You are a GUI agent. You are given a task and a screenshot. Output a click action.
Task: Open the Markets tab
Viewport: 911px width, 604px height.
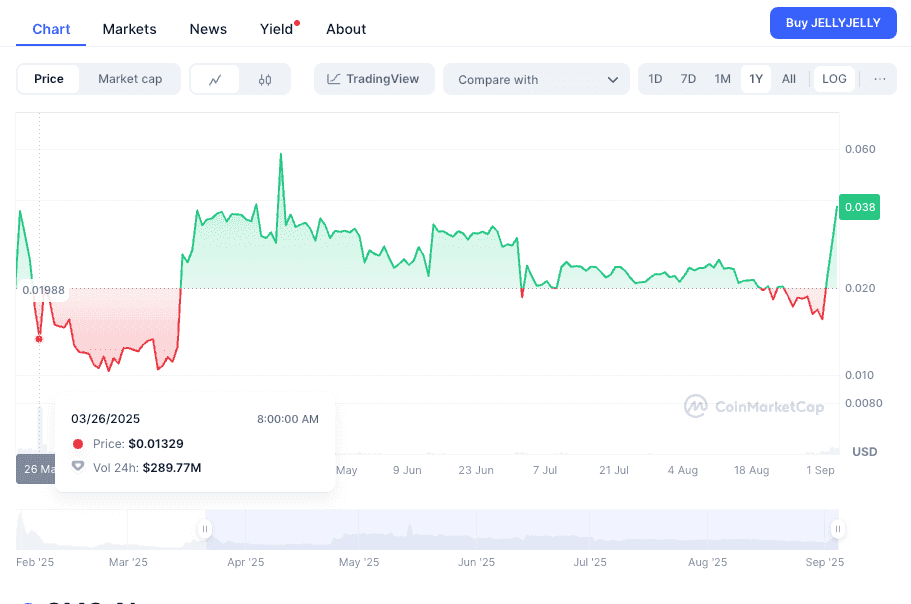point(130,29)
